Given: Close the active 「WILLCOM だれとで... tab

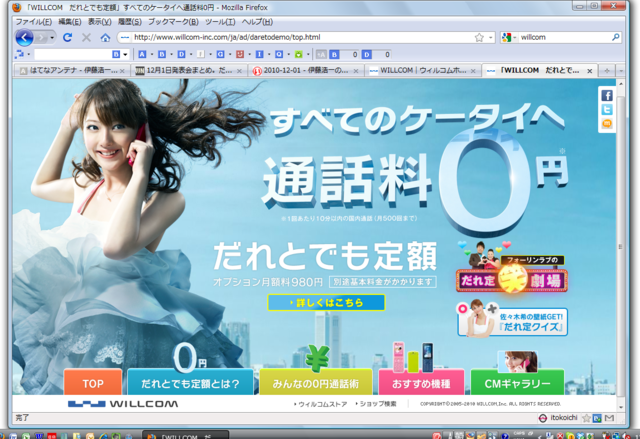Looking at the screenshot, I should tap(589, 71).
